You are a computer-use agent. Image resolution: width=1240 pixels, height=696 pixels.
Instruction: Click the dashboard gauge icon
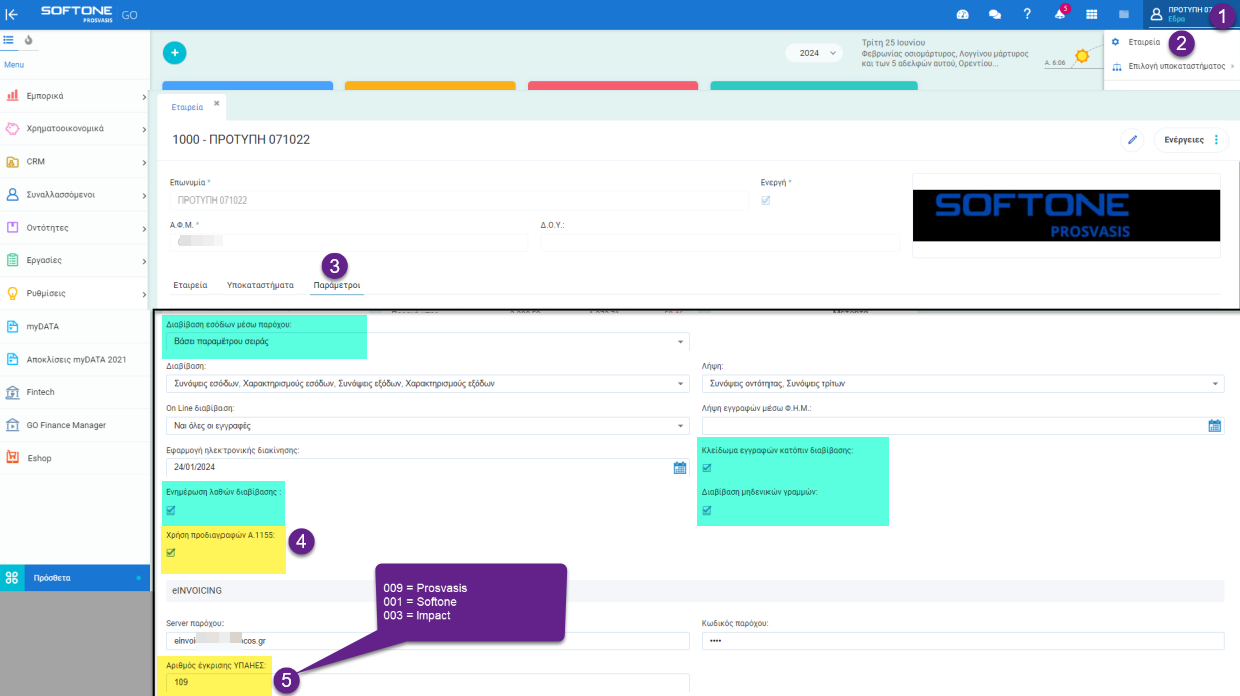pos(962,15)
